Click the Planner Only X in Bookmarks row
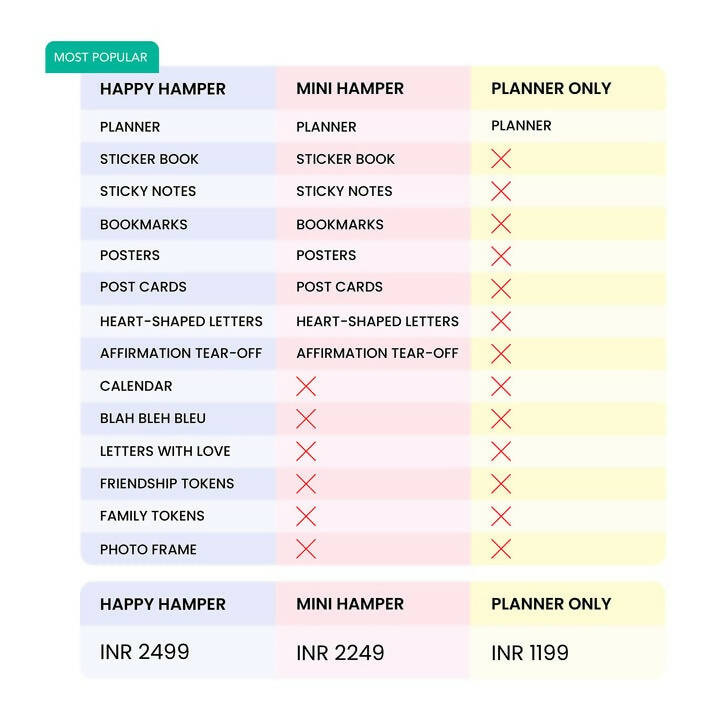720x720 pixels. pos(501,224)
